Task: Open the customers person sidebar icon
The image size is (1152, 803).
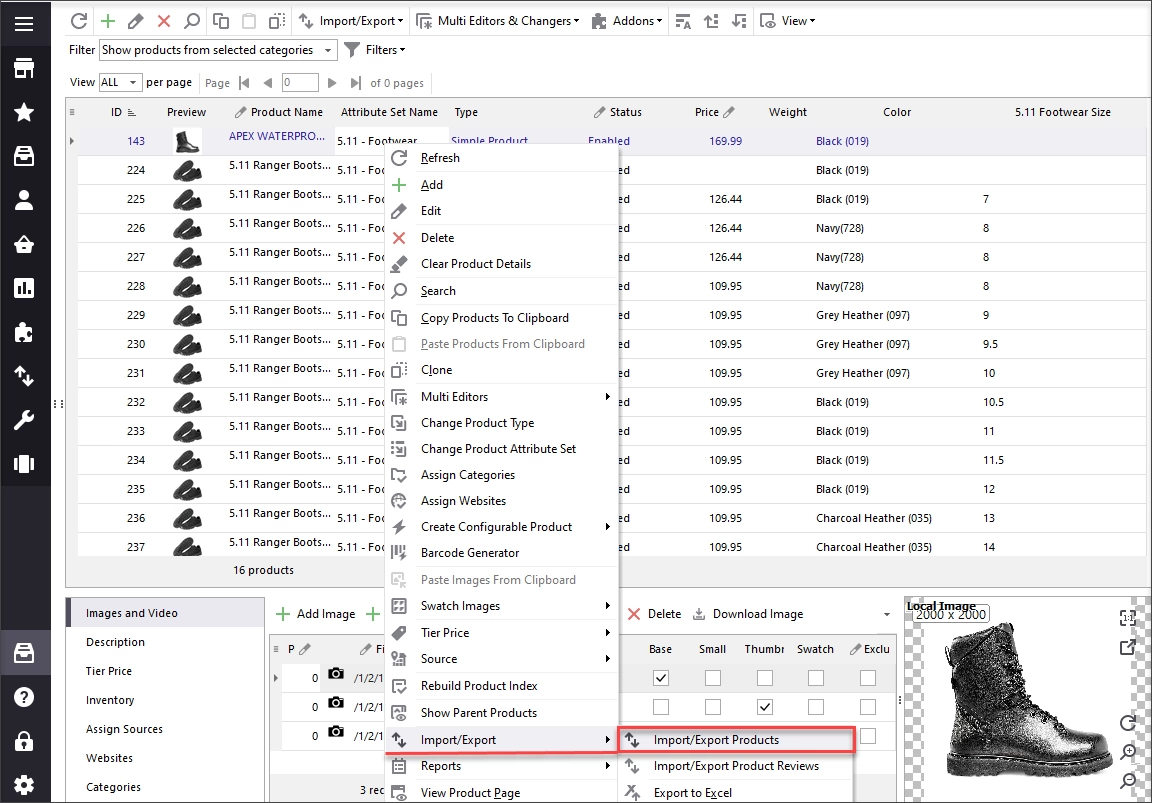Action: coord(24,200)
